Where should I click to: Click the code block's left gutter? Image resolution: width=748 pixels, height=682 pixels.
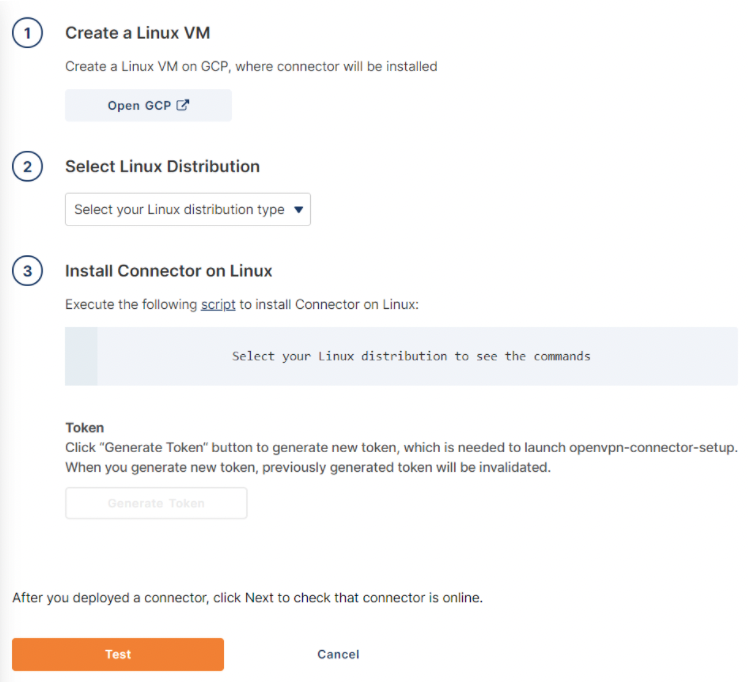[81, 356]
